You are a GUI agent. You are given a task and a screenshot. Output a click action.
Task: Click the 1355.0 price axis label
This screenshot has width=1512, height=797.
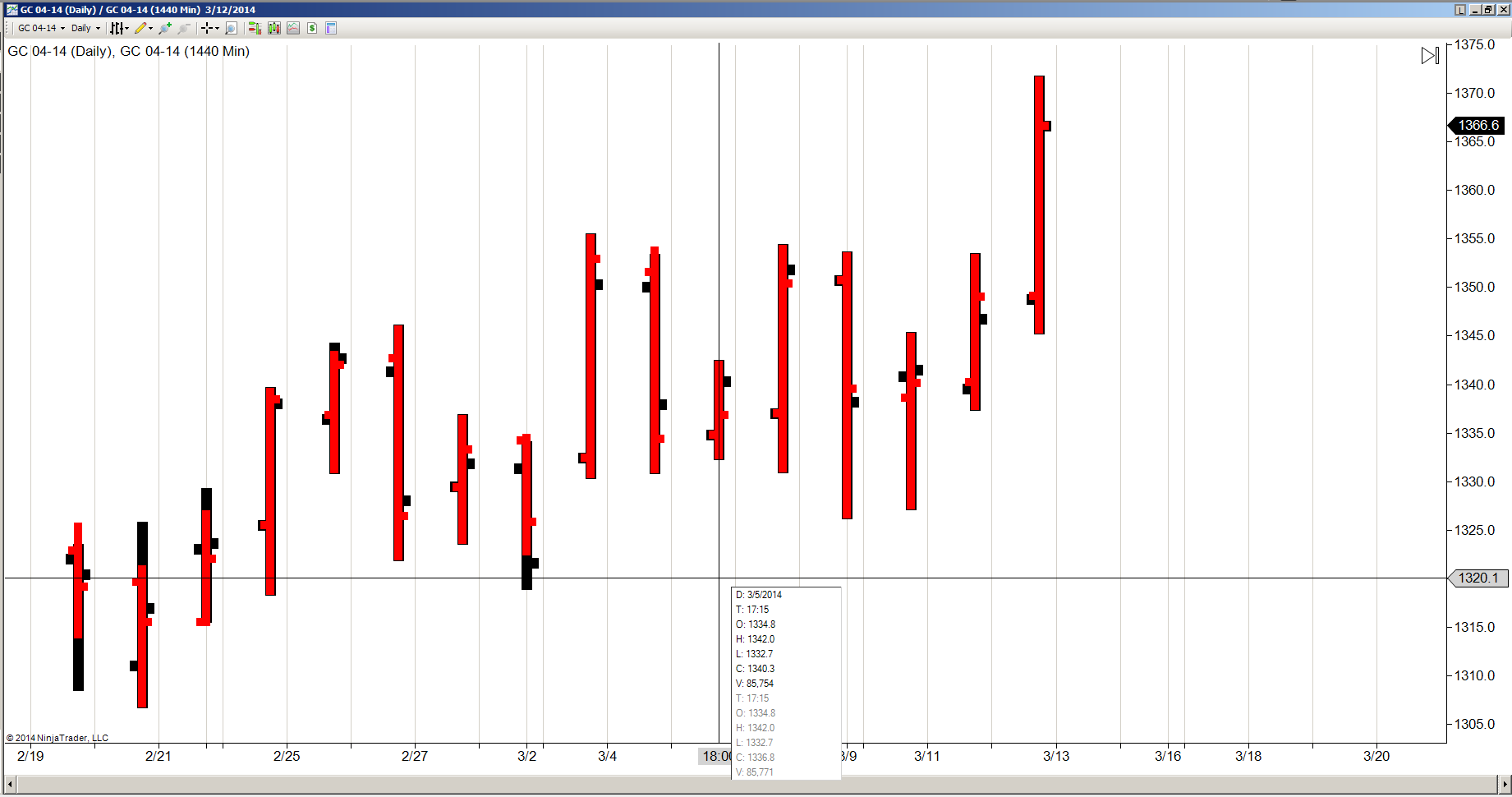point(1475,238)
